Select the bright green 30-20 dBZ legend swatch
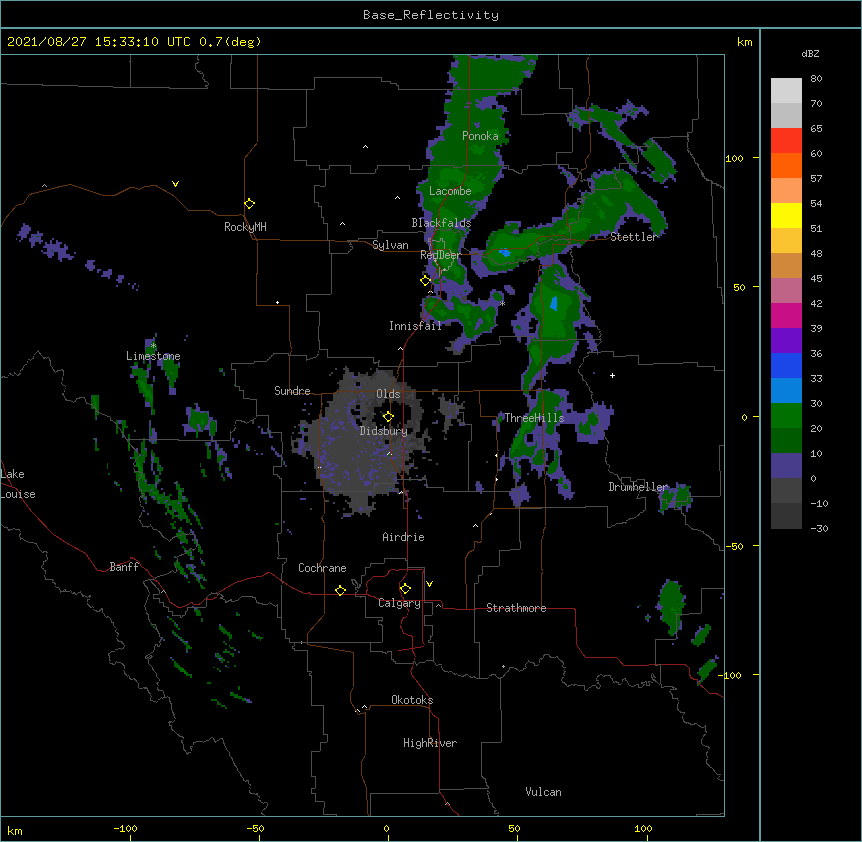Viewport: 862px width, 842px height. [786, 416]
